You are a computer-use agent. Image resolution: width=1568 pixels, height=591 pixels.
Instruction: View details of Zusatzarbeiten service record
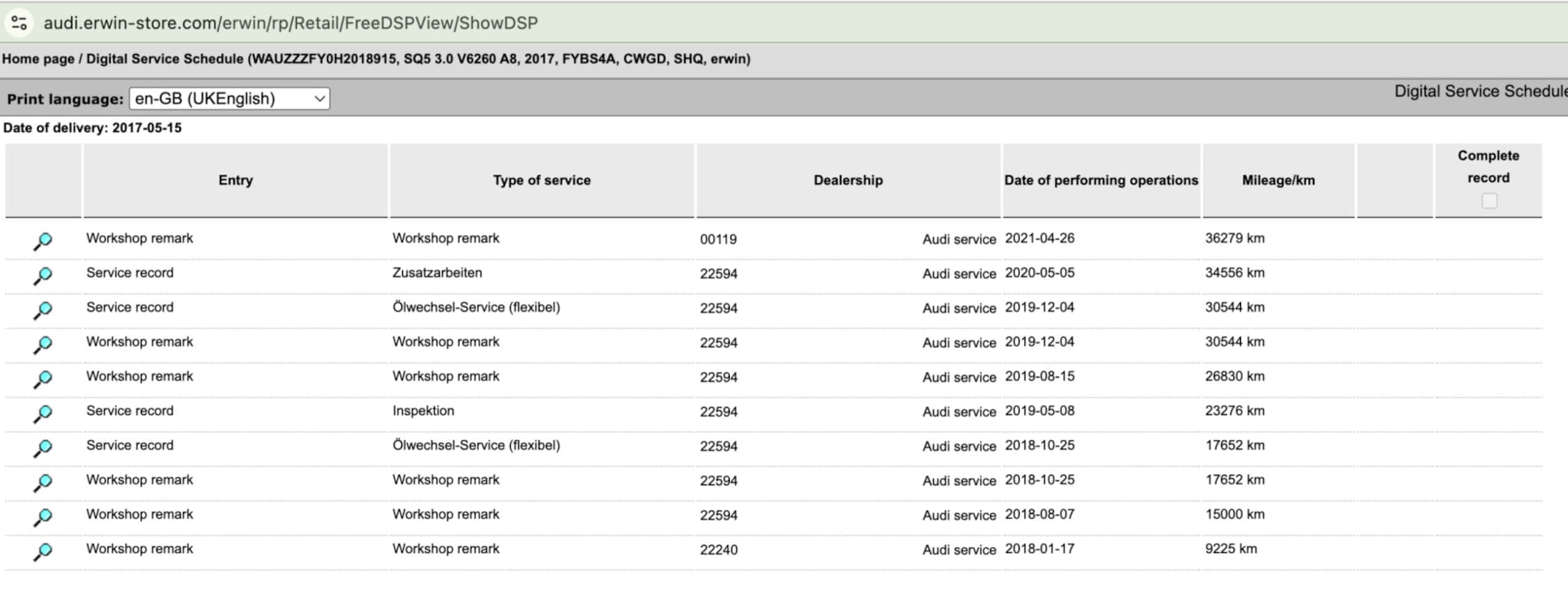[x=42, y=275]
